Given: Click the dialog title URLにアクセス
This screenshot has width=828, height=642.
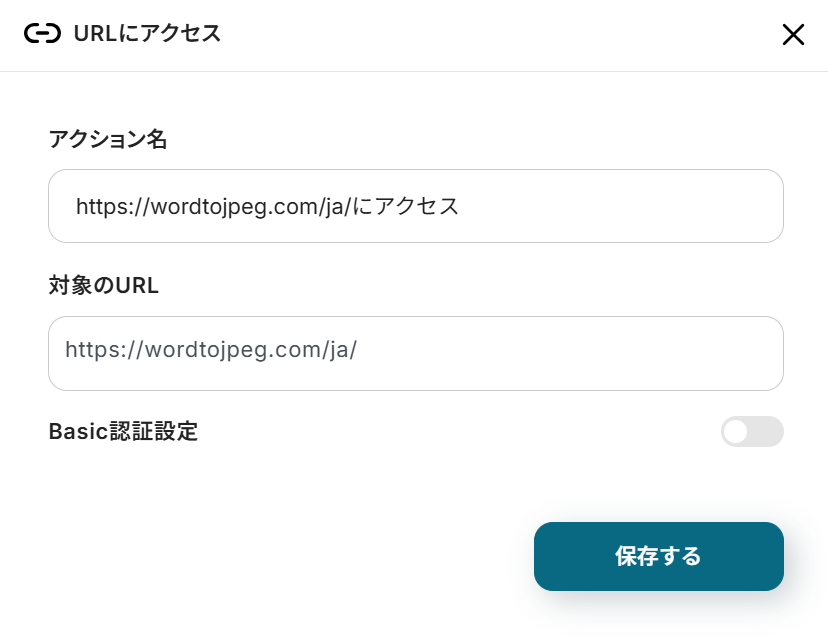Looking at the screenshot, I should [x=147, y=34].
